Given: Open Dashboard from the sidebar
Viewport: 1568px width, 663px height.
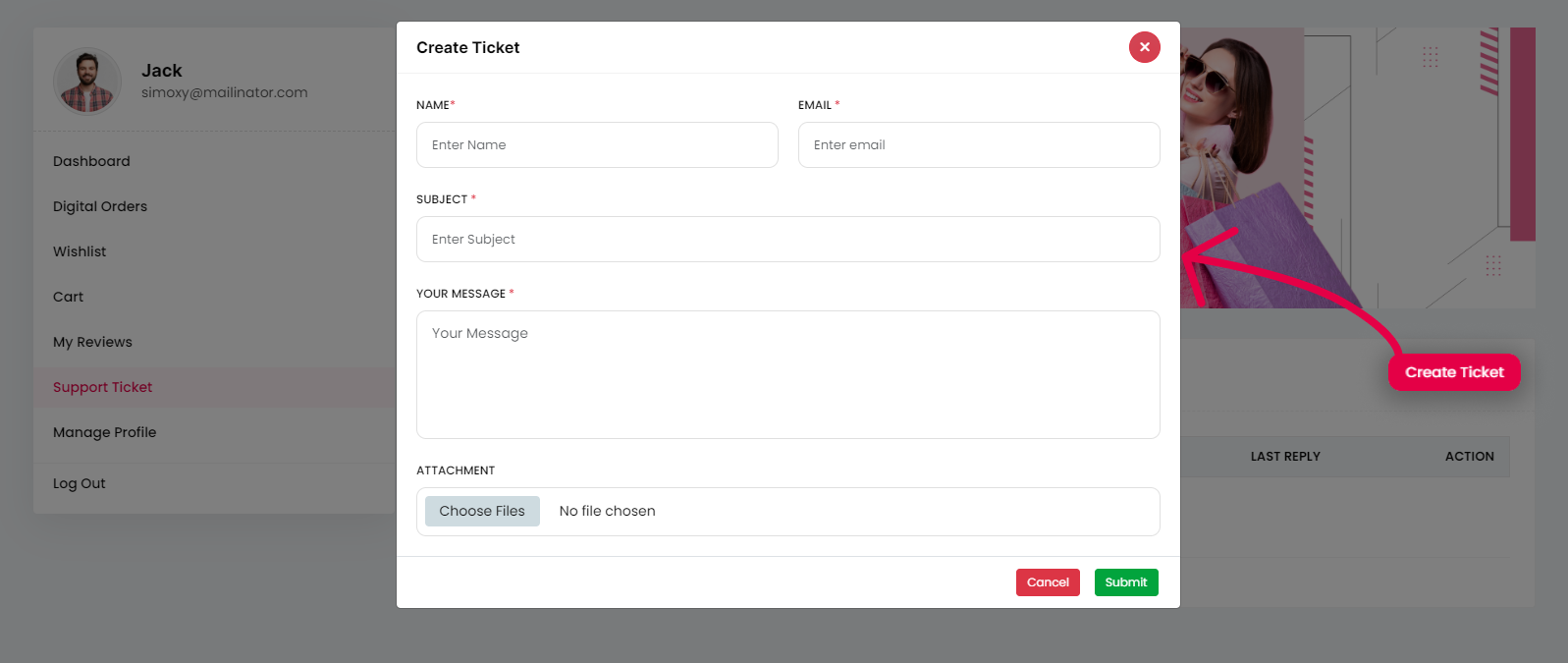Looking at the screenshot, I should tap(91, 161).
